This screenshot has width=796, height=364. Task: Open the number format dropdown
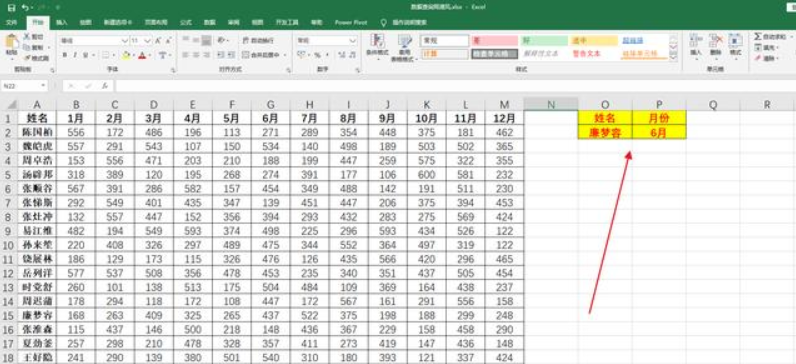point(352,40)
